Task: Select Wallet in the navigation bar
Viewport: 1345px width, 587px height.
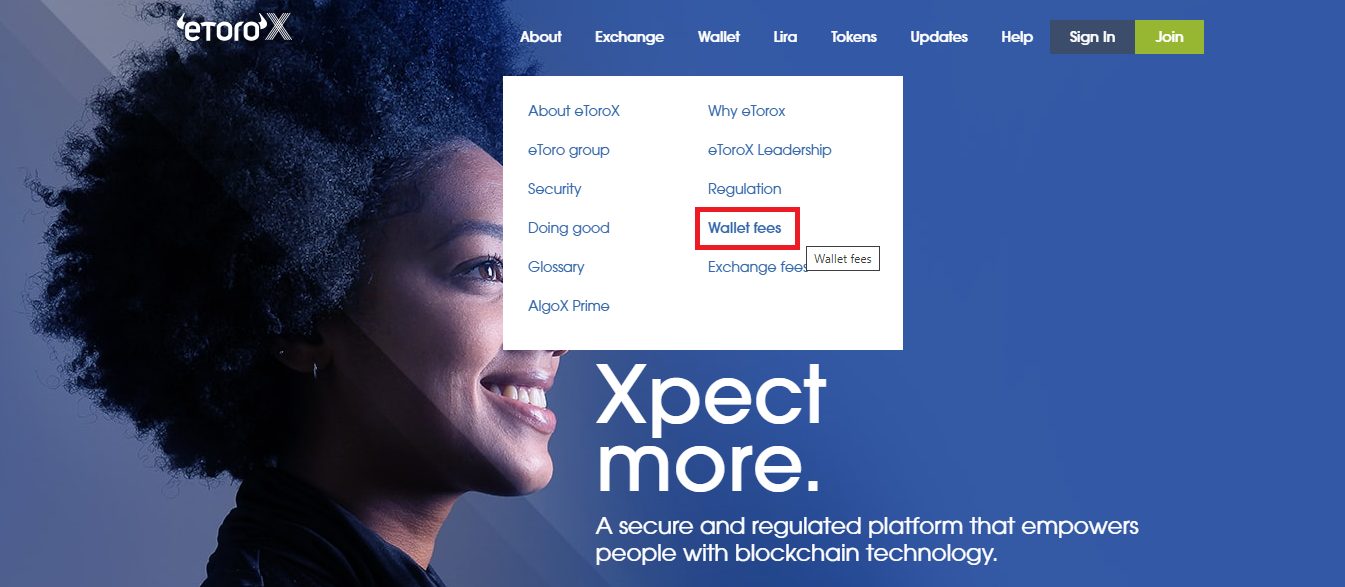Action: tap(719, 37)
